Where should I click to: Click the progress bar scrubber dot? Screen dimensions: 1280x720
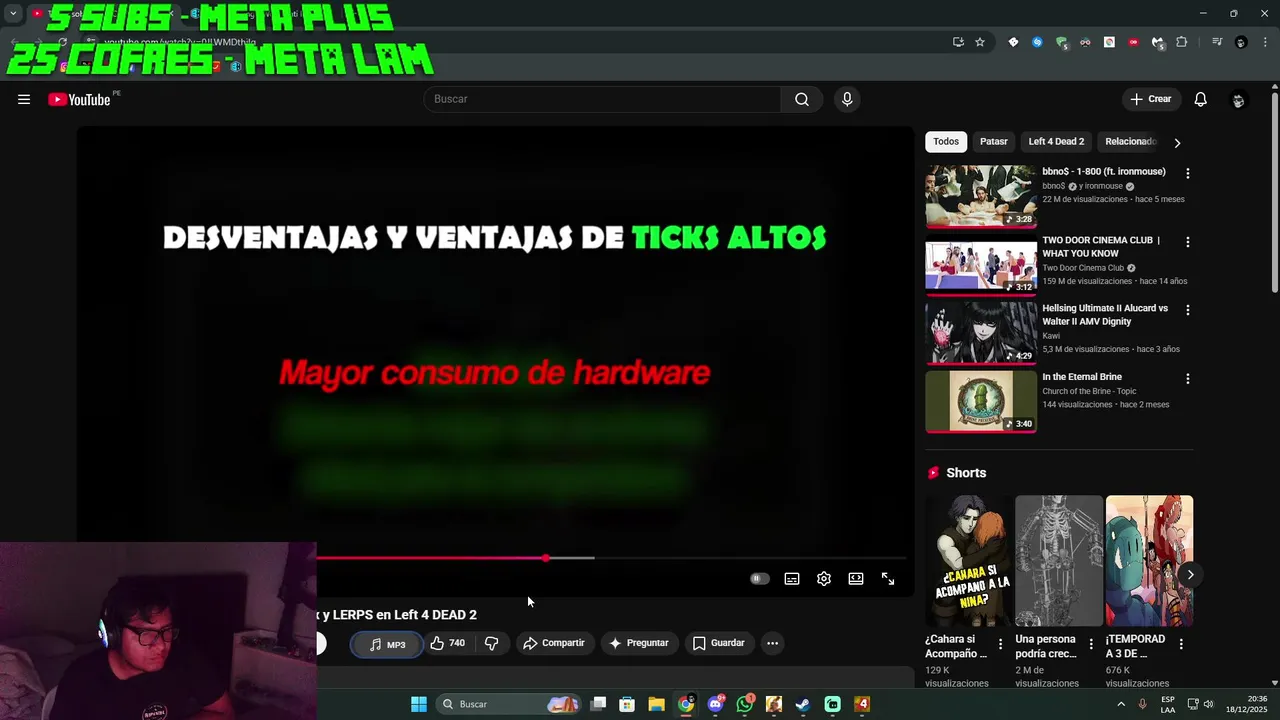545,558
